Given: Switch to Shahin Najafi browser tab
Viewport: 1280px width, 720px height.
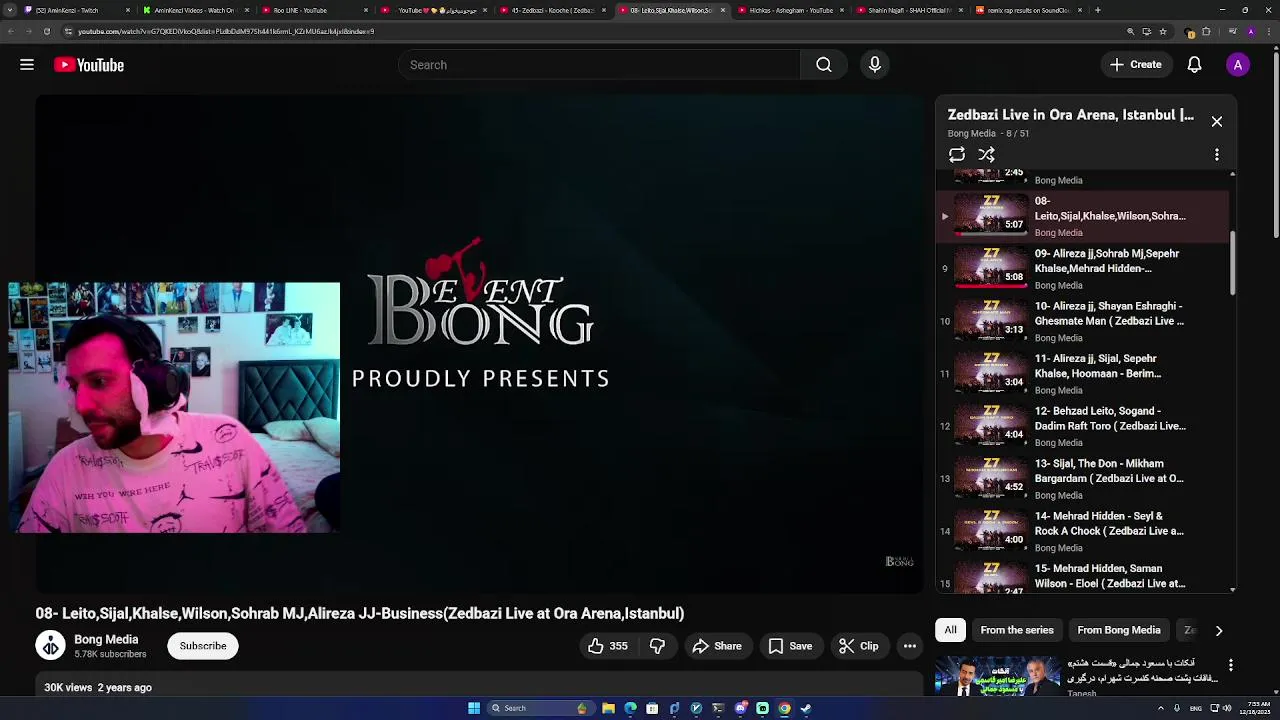Looking at the screenshot, I should [908, 10].
